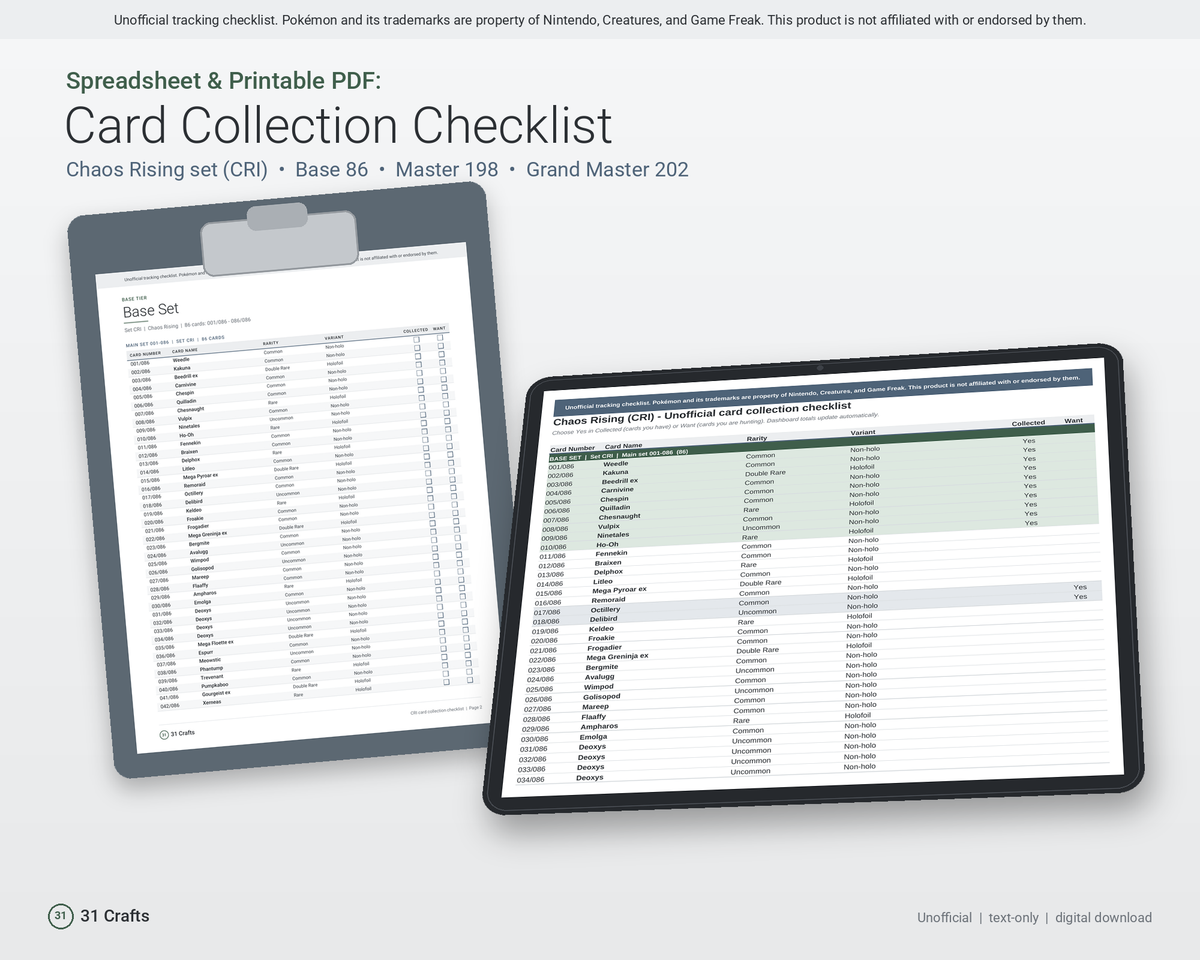Image resolution: width=1200 pixels, height=960 pixels.
Task: Select the Rarity column header in spreadsheet
Action: (x=757, y=438)
